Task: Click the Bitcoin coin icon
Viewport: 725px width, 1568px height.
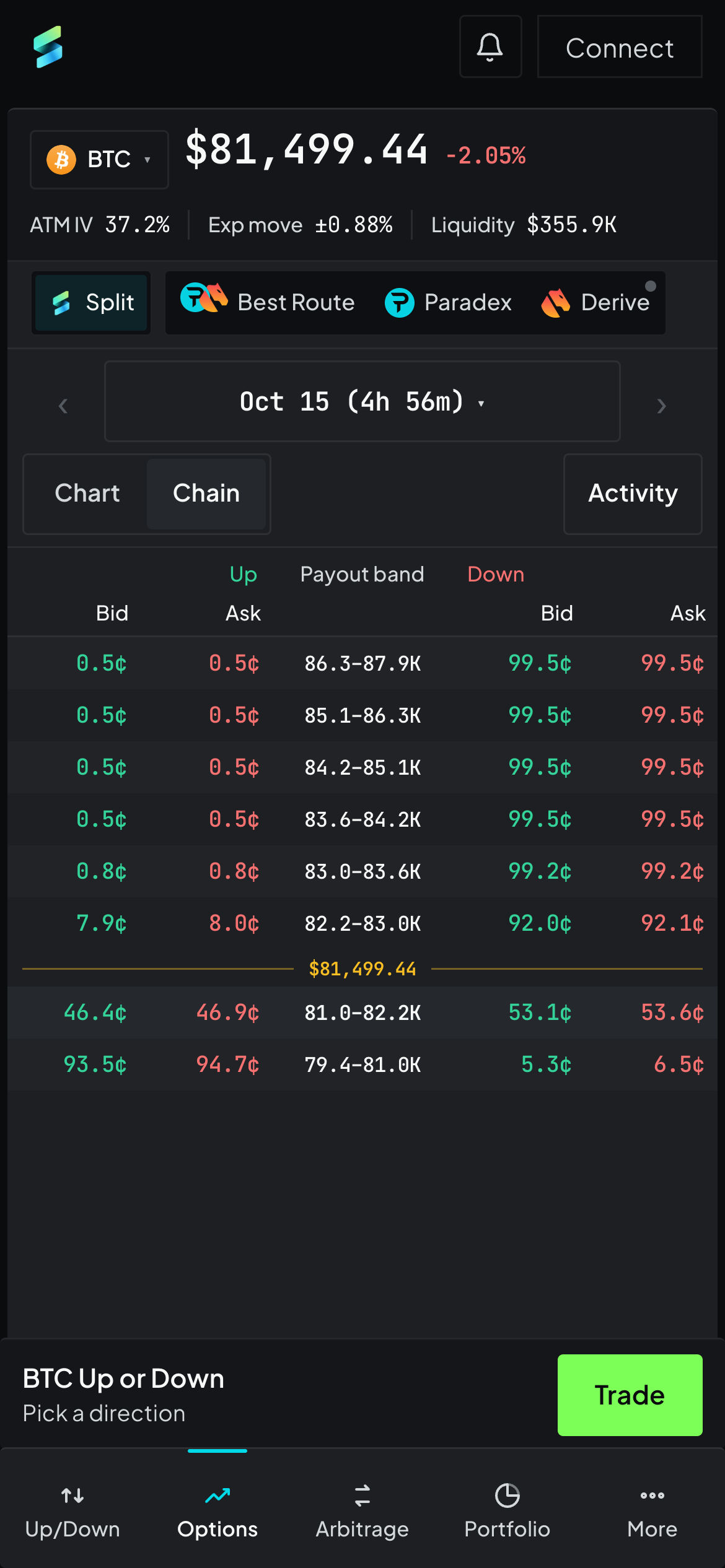Action: pyautogui.click(x=61, y=160)
